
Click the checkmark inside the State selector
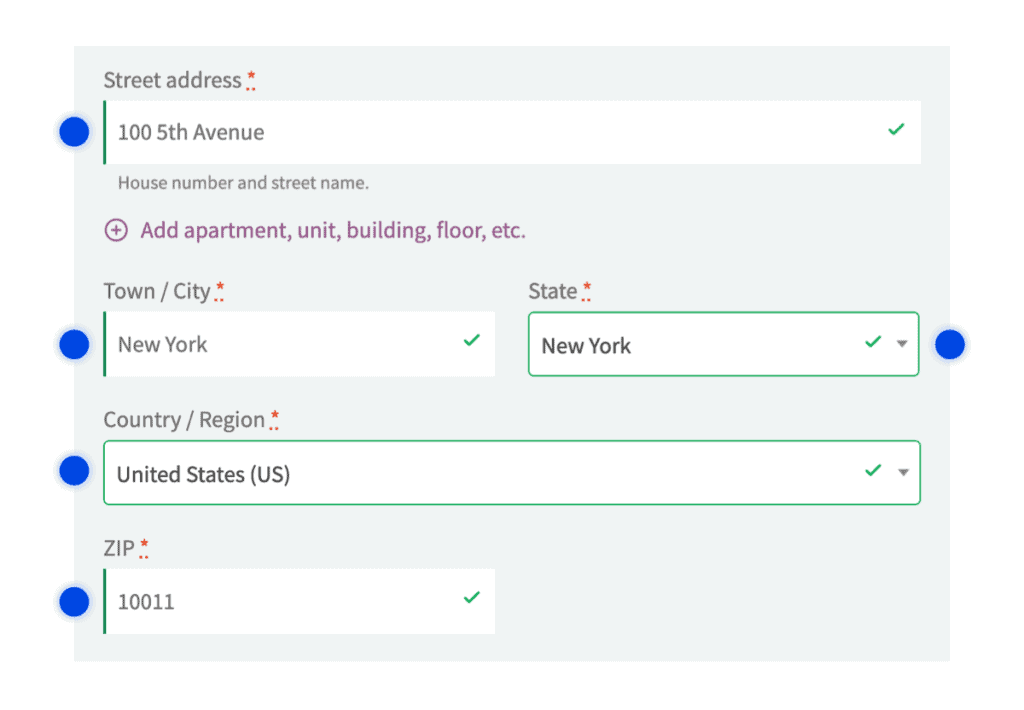(871, 343)
